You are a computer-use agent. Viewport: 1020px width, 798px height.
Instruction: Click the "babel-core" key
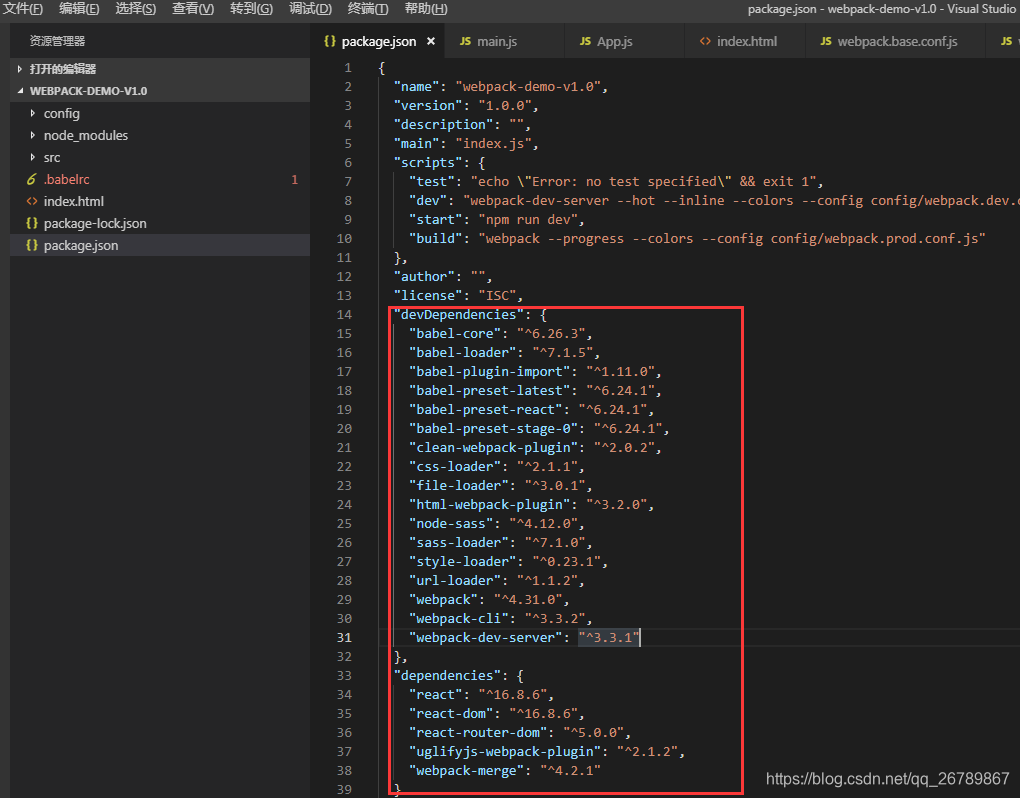tap(455, 334)
